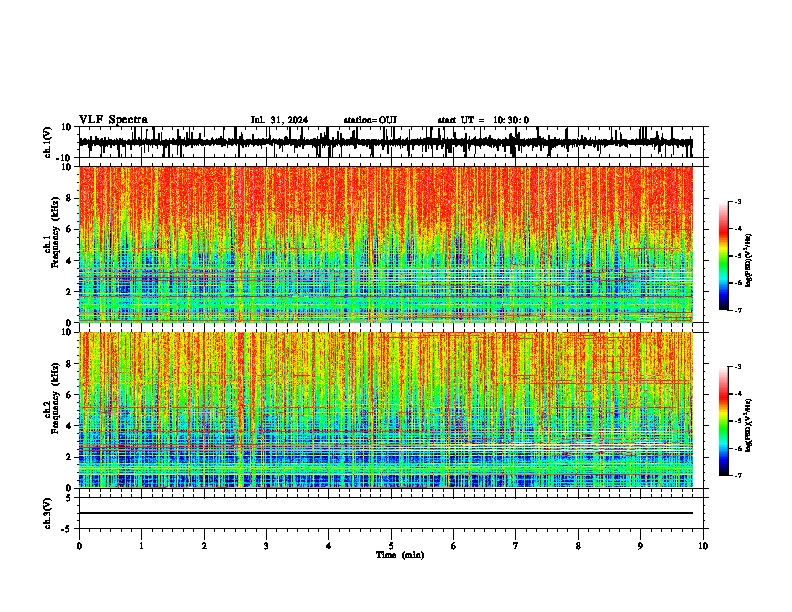Click the "-7" label on ch.2 color scale
Screen dimensions: 792x612
tap(738, 475)
